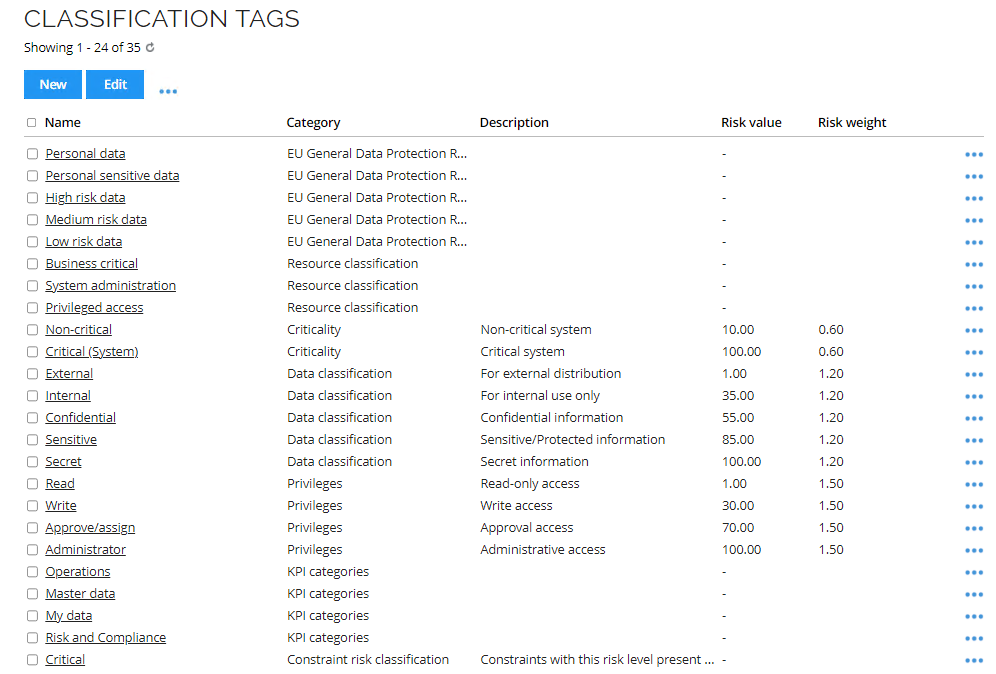Open row actions for Operations

(973, 573)
